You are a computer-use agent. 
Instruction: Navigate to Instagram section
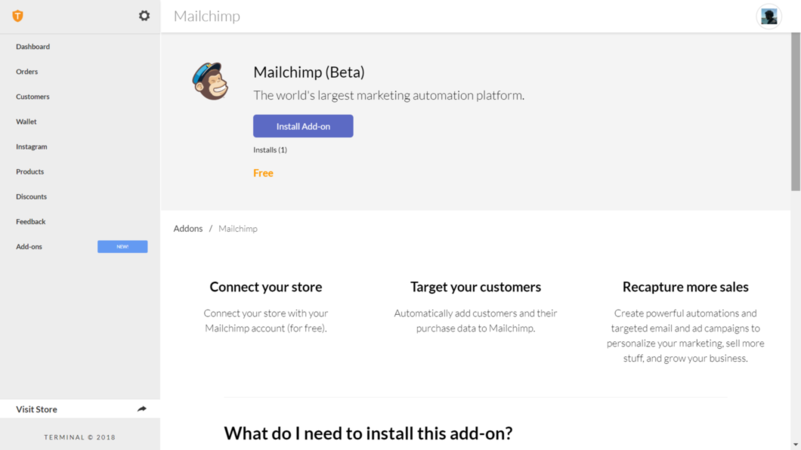tap(31, 147)
